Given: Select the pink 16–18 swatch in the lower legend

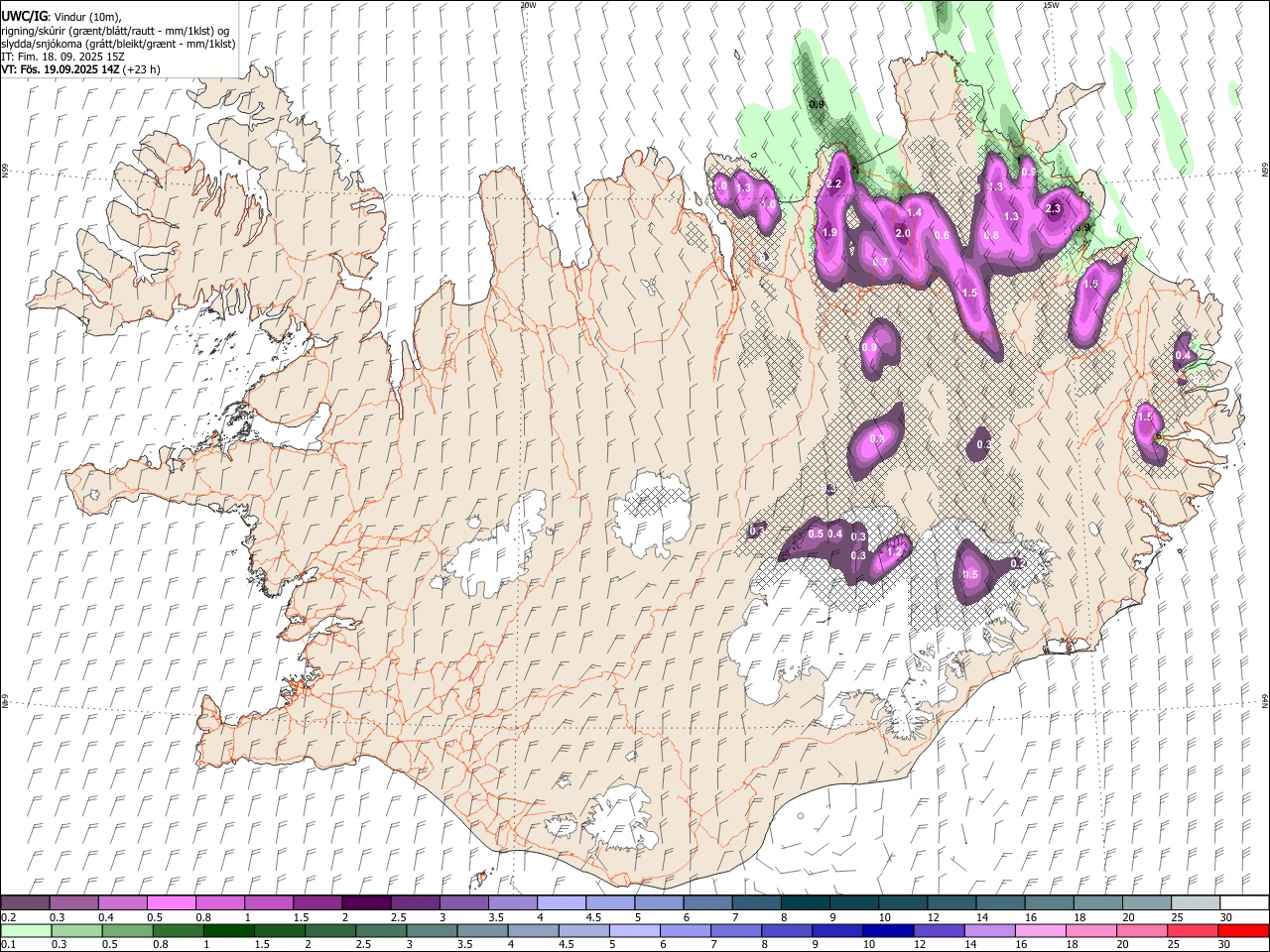Looking at the screenshot, I should pyautogui.click(x=1039, y=930).
